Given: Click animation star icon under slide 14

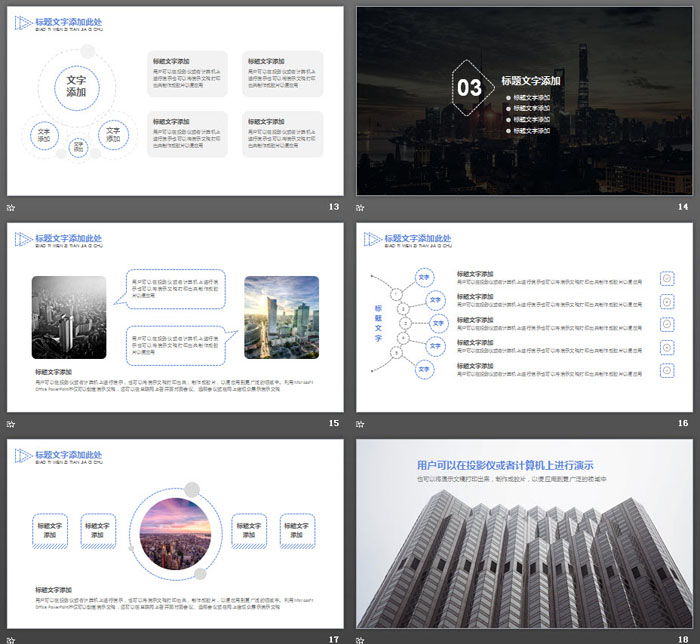Looking at the screenshot, I should (360, 208).
